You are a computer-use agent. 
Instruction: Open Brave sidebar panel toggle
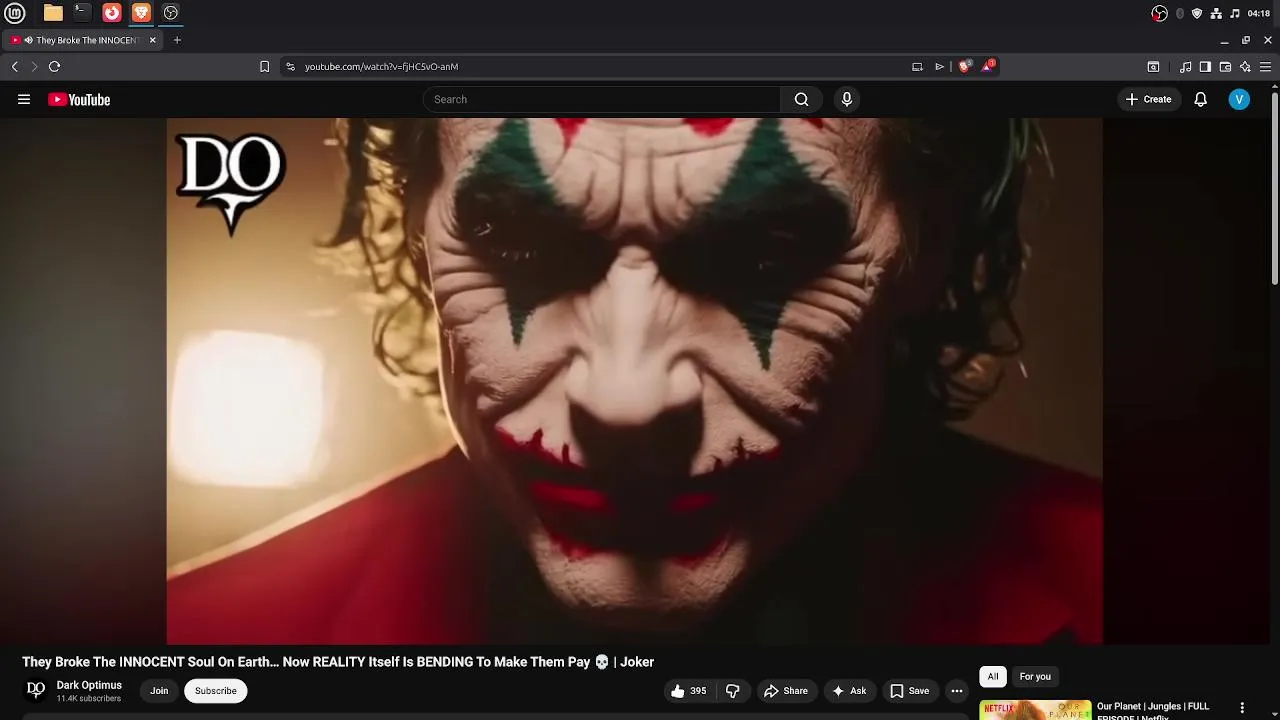1205,66
